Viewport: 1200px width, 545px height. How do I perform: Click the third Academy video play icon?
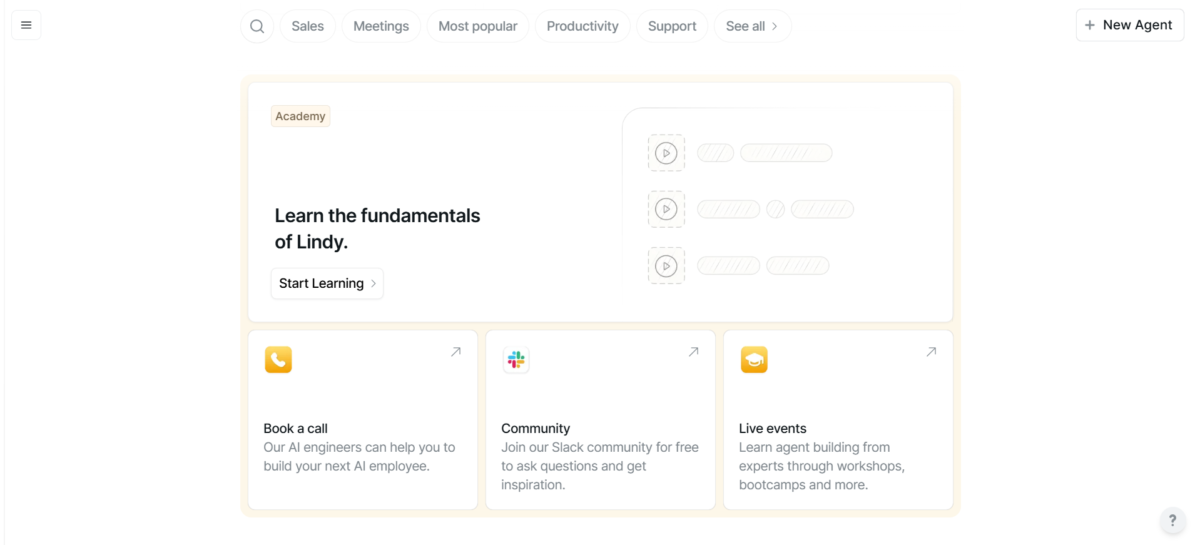pyautogui.click(x=666, y=266)
